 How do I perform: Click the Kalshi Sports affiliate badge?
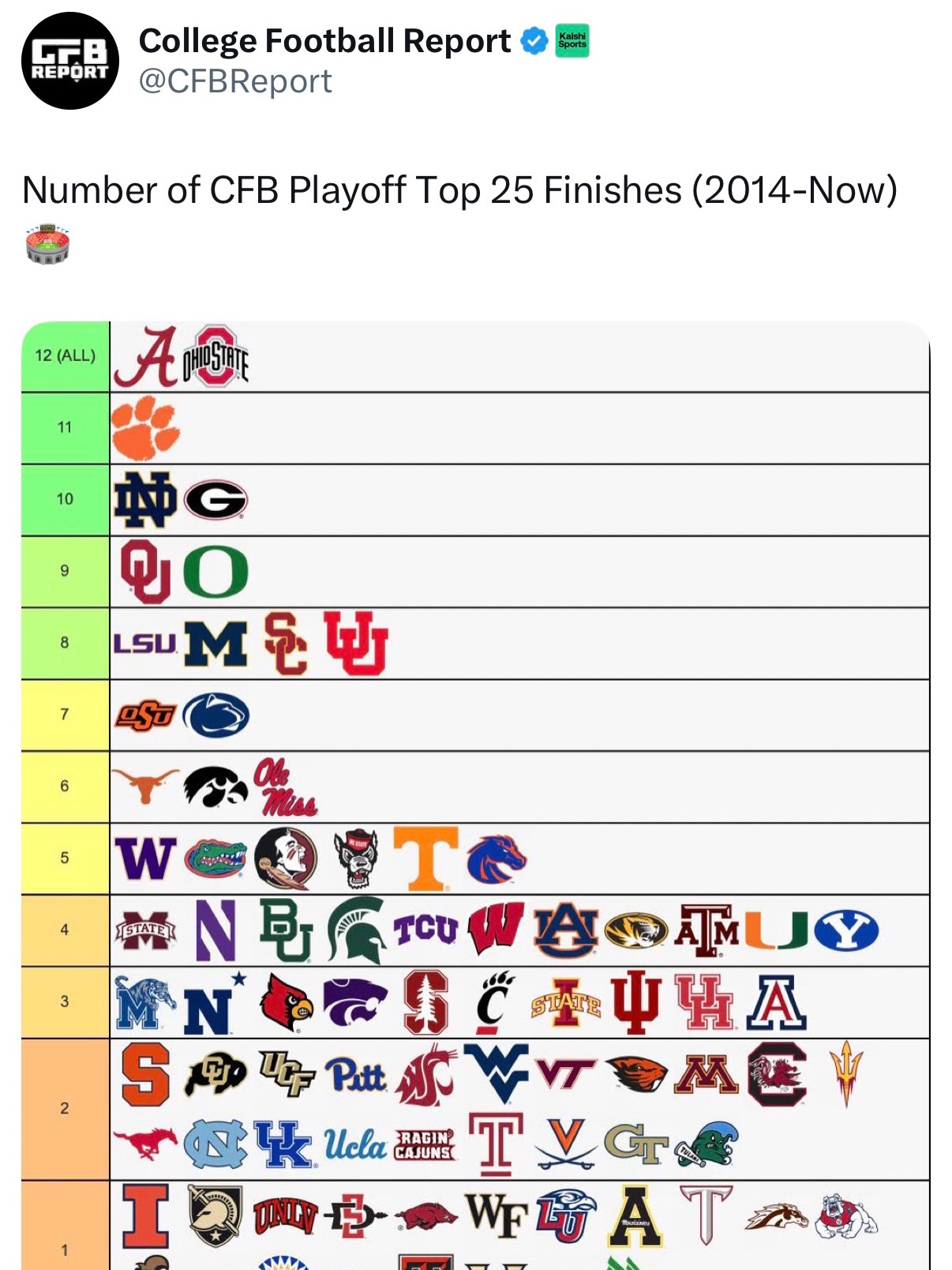[572, 40]
